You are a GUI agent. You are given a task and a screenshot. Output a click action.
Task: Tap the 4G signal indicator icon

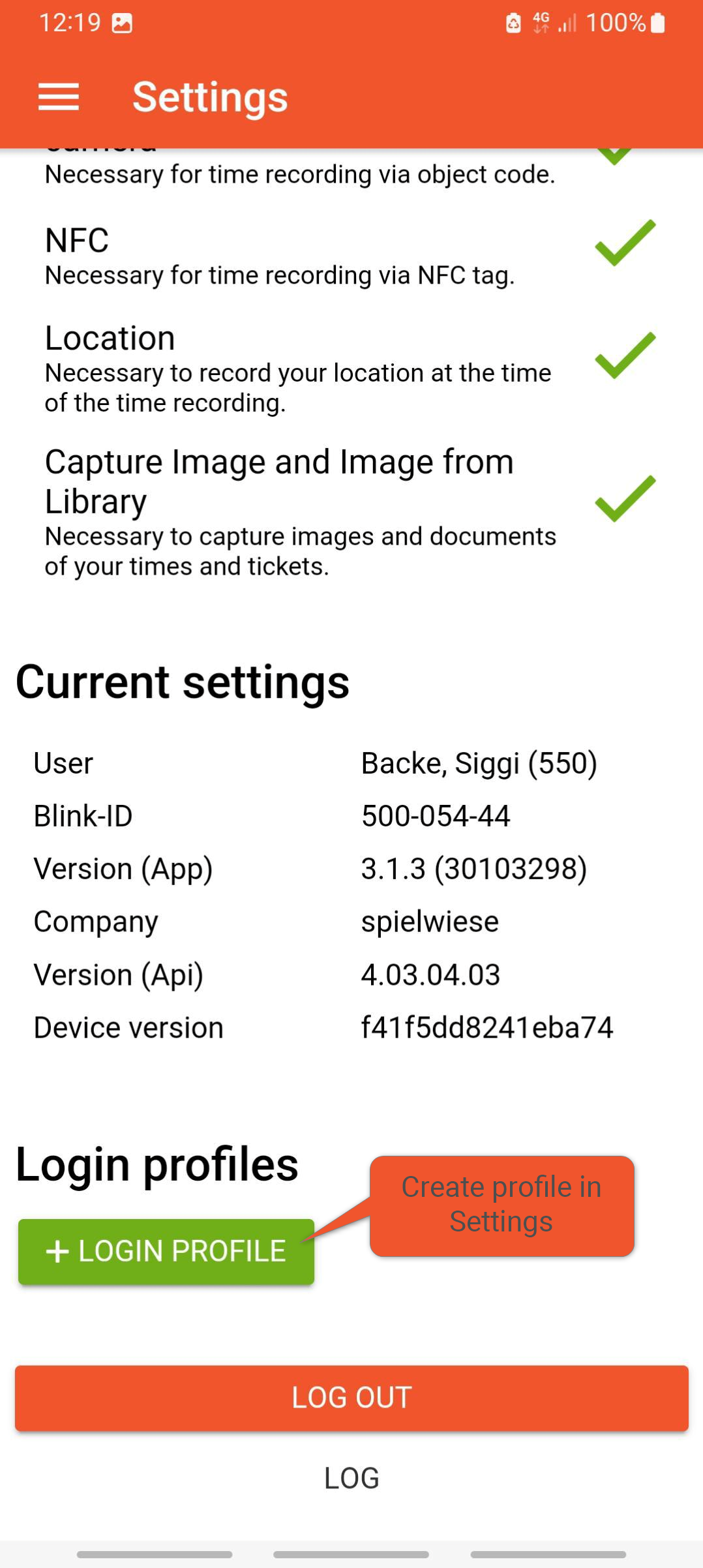click(541, 23)
